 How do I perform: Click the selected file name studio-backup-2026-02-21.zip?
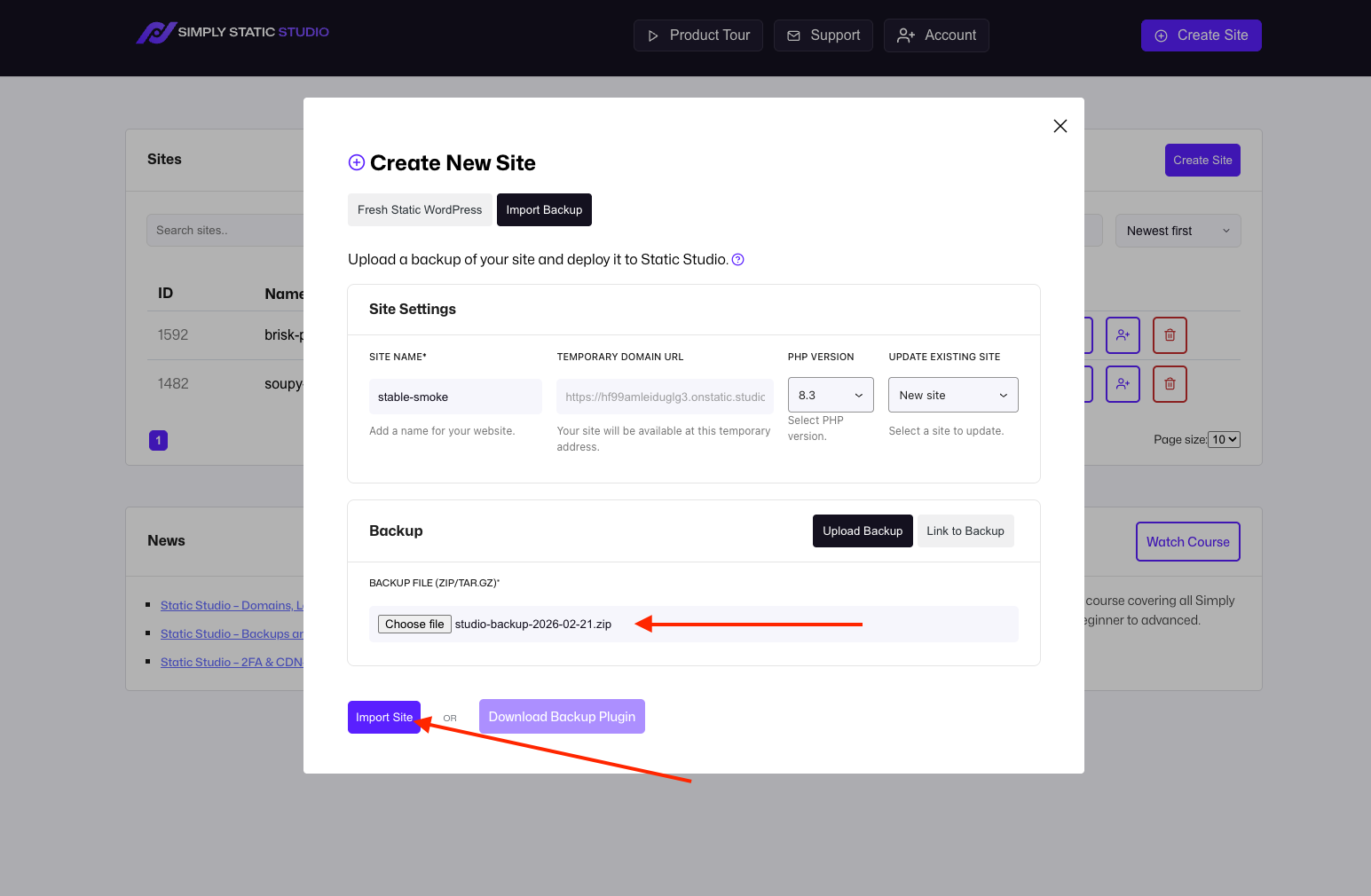tap(533, 625)
